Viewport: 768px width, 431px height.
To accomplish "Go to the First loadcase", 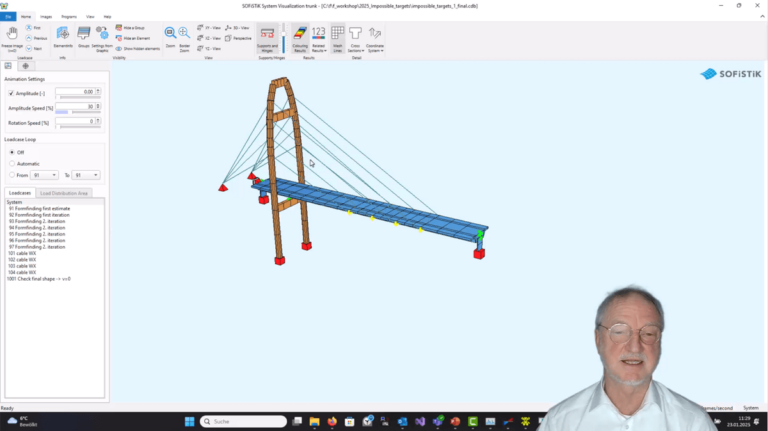I will tap(33, 28).
